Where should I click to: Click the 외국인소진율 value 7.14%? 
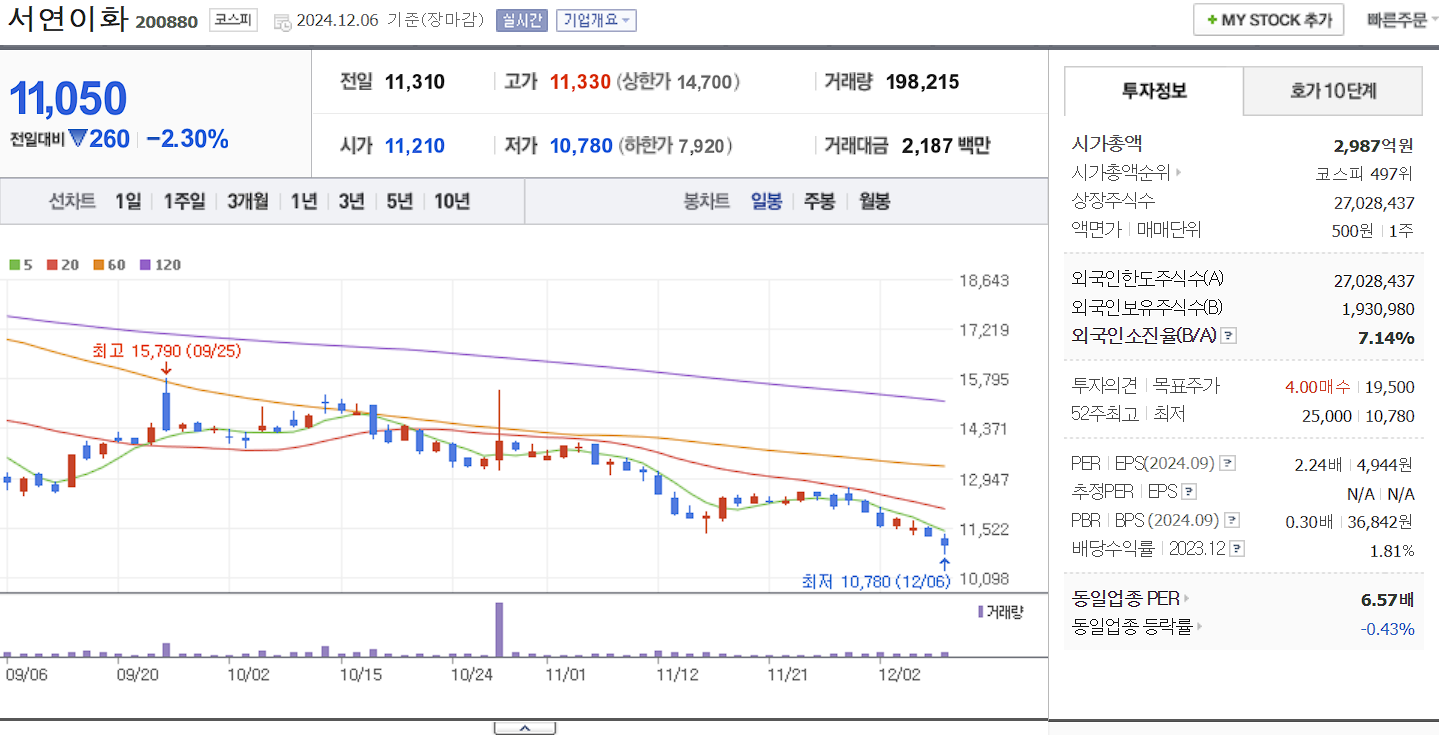coord(1386,337)
